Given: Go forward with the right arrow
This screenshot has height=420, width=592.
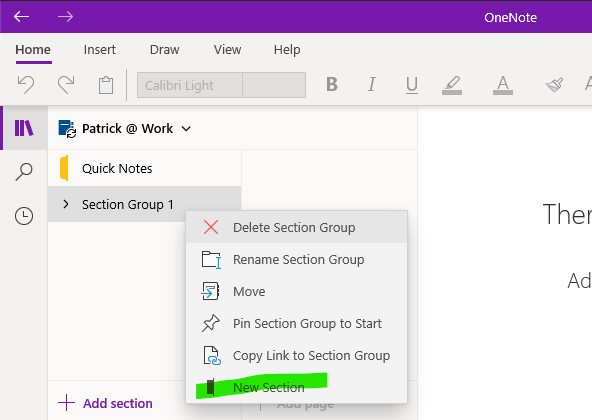Looking at the screenshot, I should (x=65, y=17).
